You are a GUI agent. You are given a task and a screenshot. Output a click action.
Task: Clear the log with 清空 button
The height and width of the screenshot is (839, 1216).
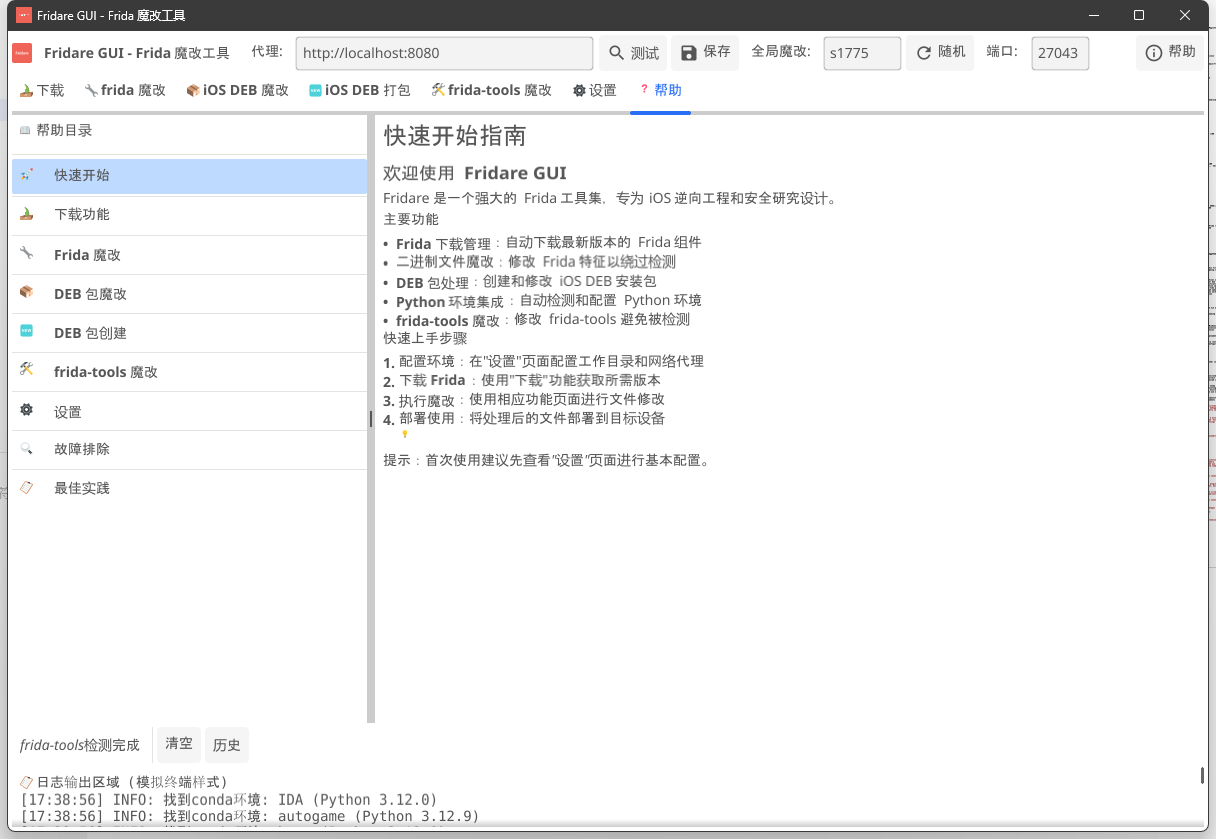[179, 744]
